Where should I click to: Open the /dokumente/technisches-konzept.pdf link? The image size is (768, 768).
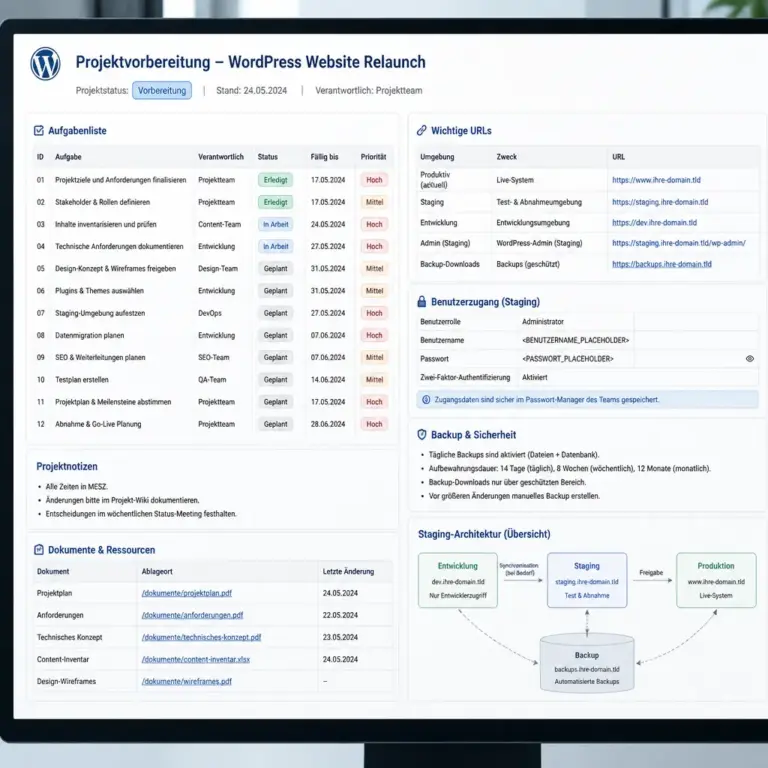[201, 637]
